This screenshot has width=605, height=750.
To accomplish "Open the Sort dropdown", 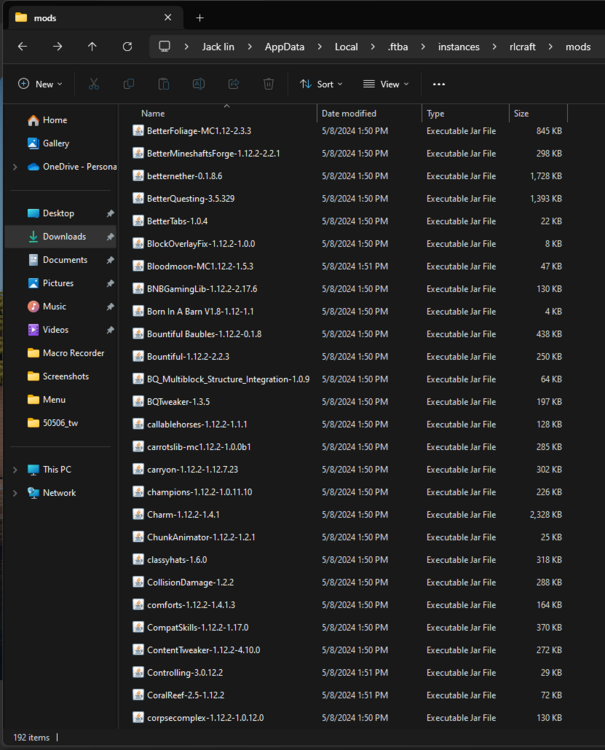I will (x=321, y=84).
